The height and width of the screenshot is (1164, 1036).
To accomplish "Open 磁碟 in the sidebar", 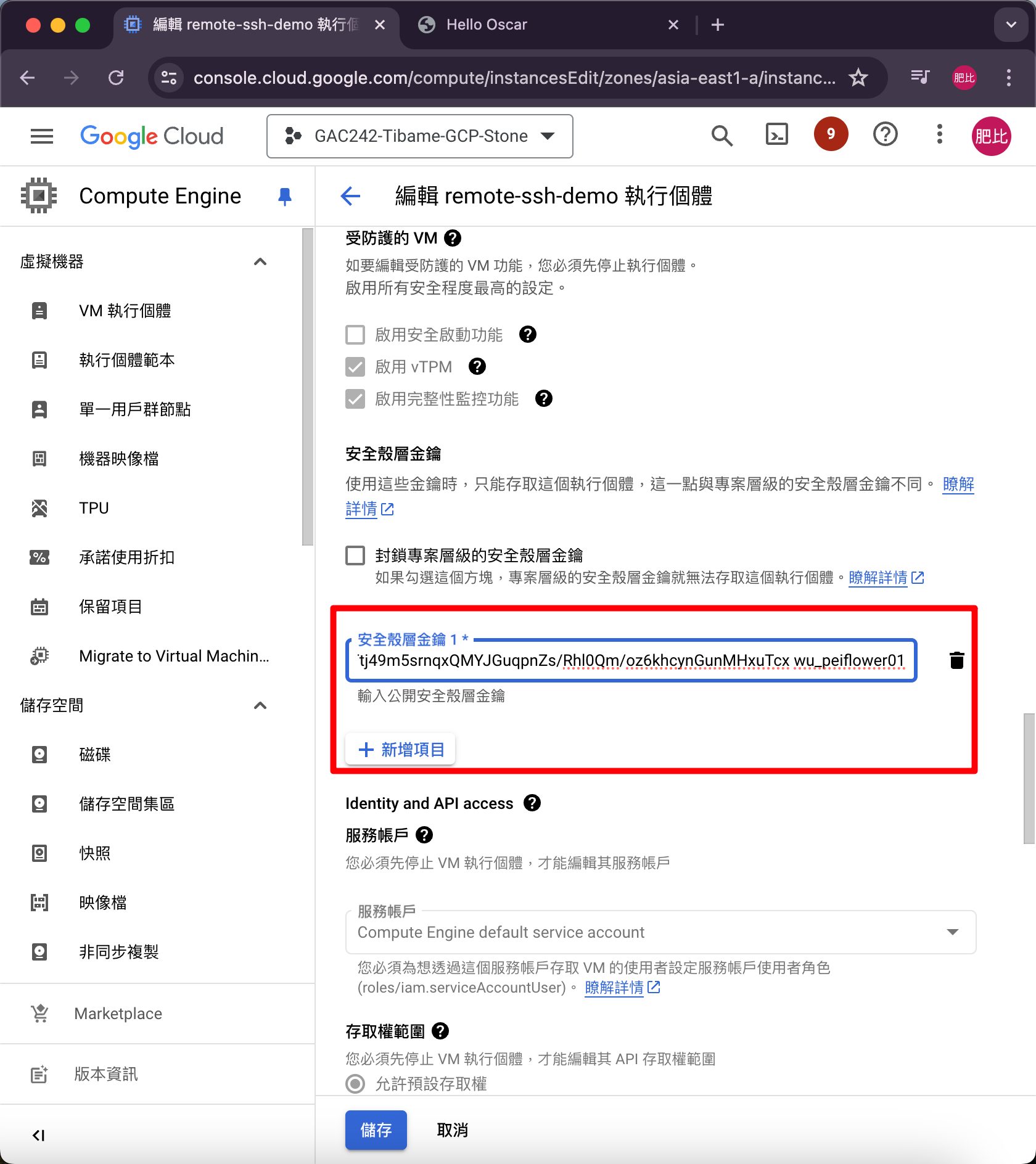I will coord(95,755).
